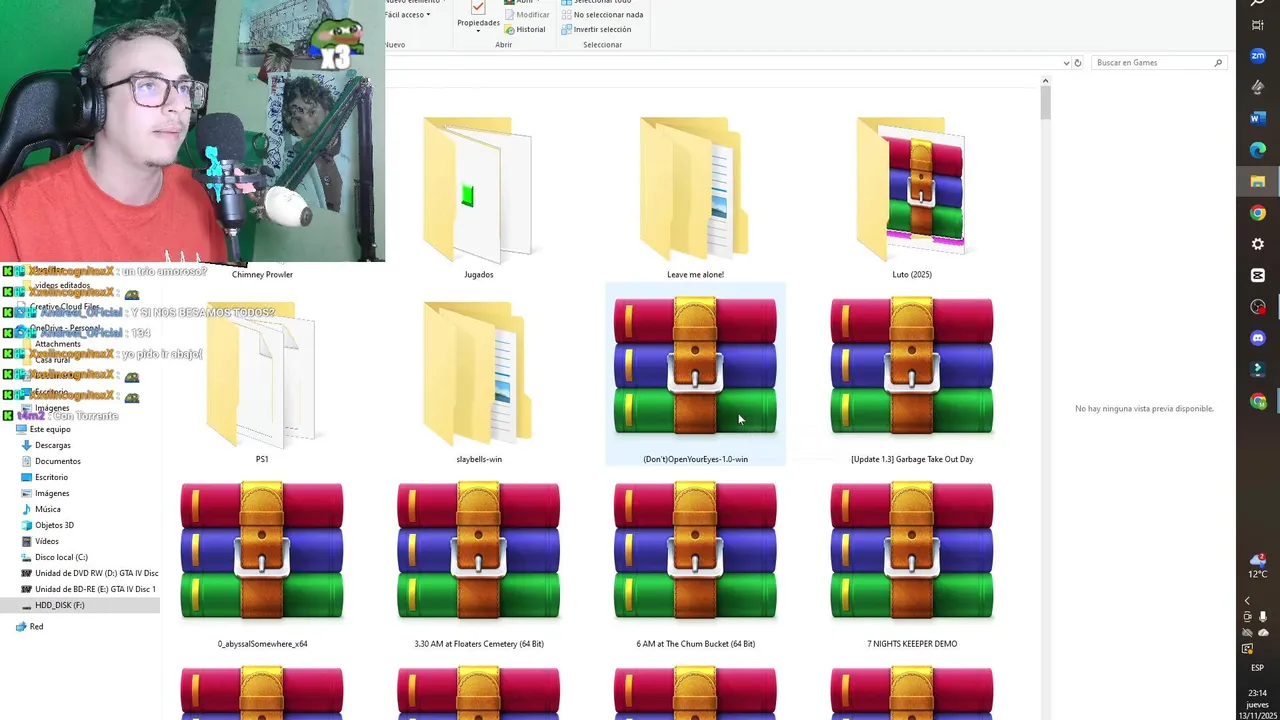Image resolution: width=1280 pixels, height=720 pixels.
Task: Open the Propiedades dropdown arrow
Action: (478, 31)
